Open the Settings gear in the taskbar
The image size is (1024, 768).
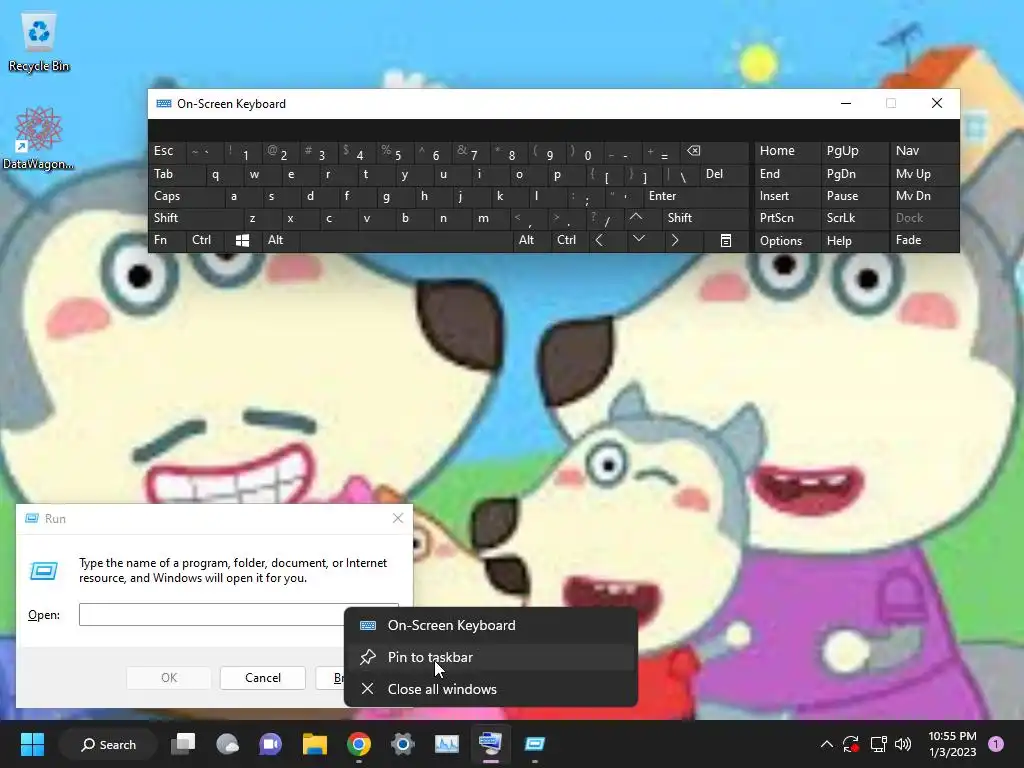[403, 744]
